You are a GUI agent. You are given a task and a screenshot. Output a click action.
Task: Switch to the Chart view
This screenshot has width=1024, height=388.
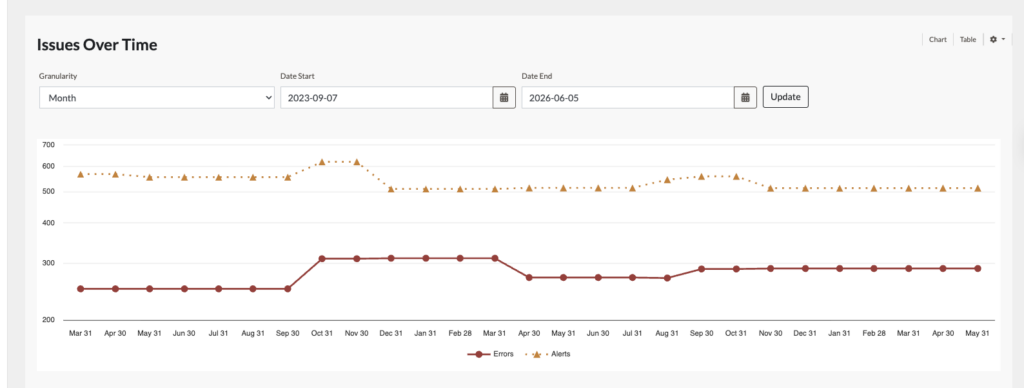(x=938, y=39)
